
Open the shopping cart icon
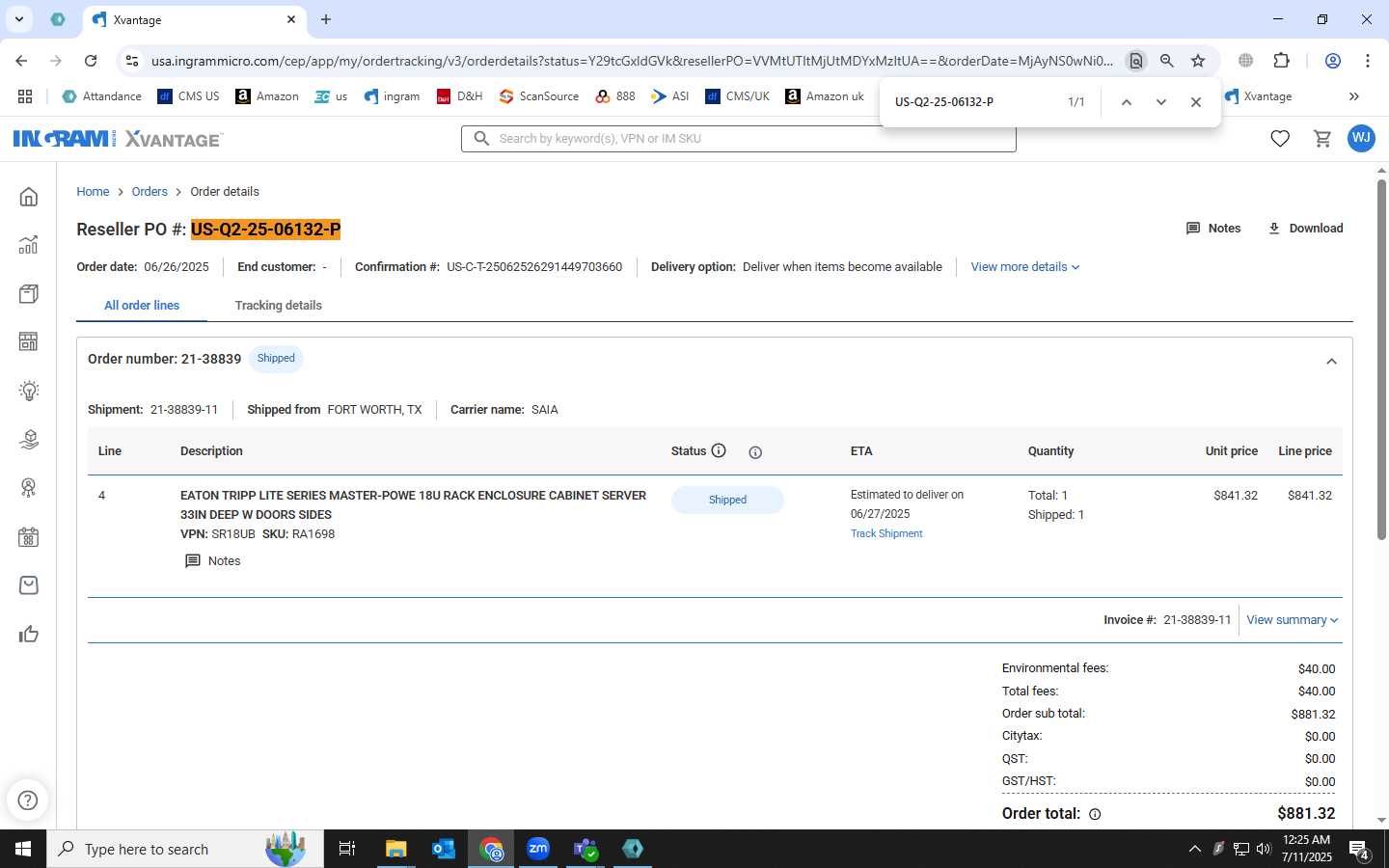1322,139
